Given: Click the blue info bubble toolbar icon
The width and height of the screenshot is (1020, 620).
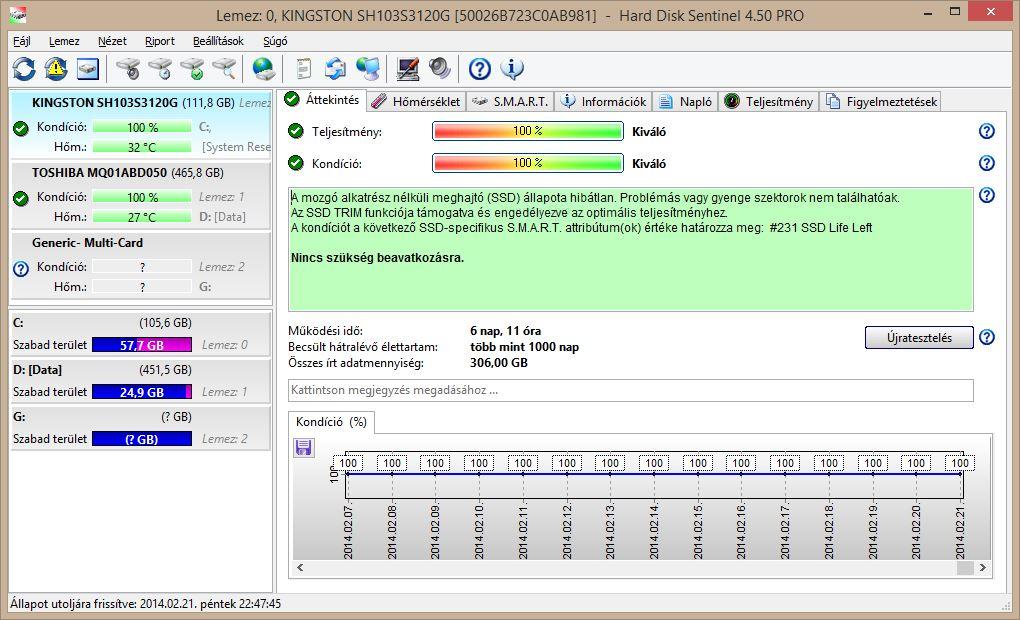Looking at the screenshot, I should coord(512,69).
